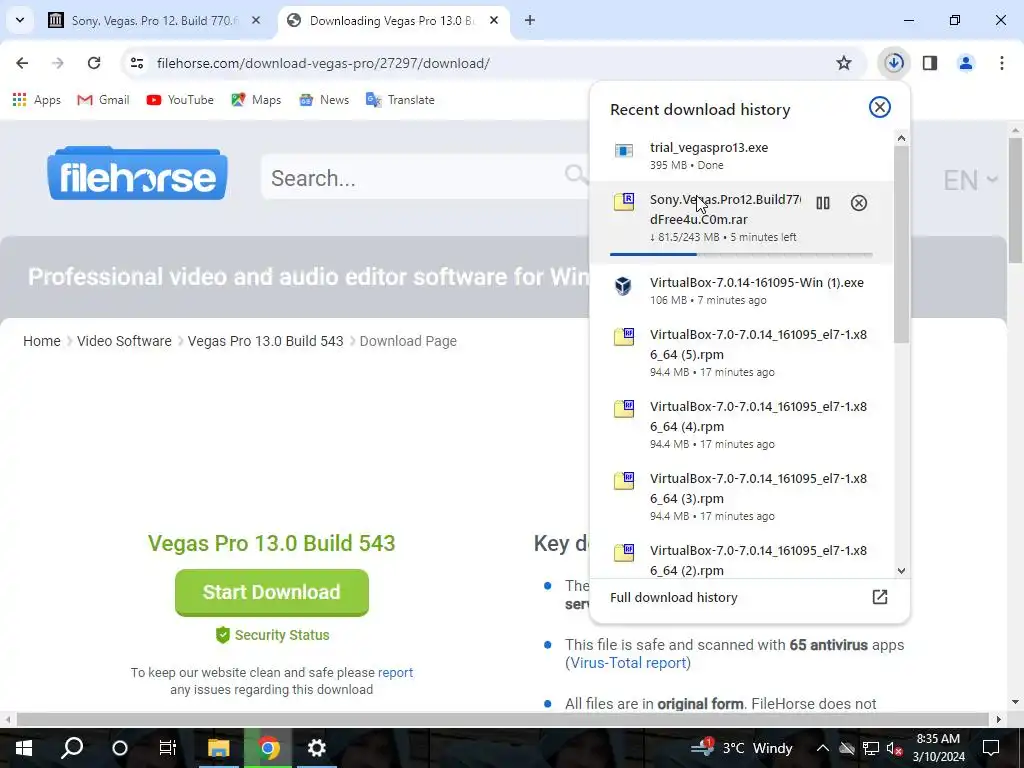This screenshot has height=768, width=1024.
Task: Cancel the Sony.Vegas.Pro12 rar download
Action: (859, 203)
